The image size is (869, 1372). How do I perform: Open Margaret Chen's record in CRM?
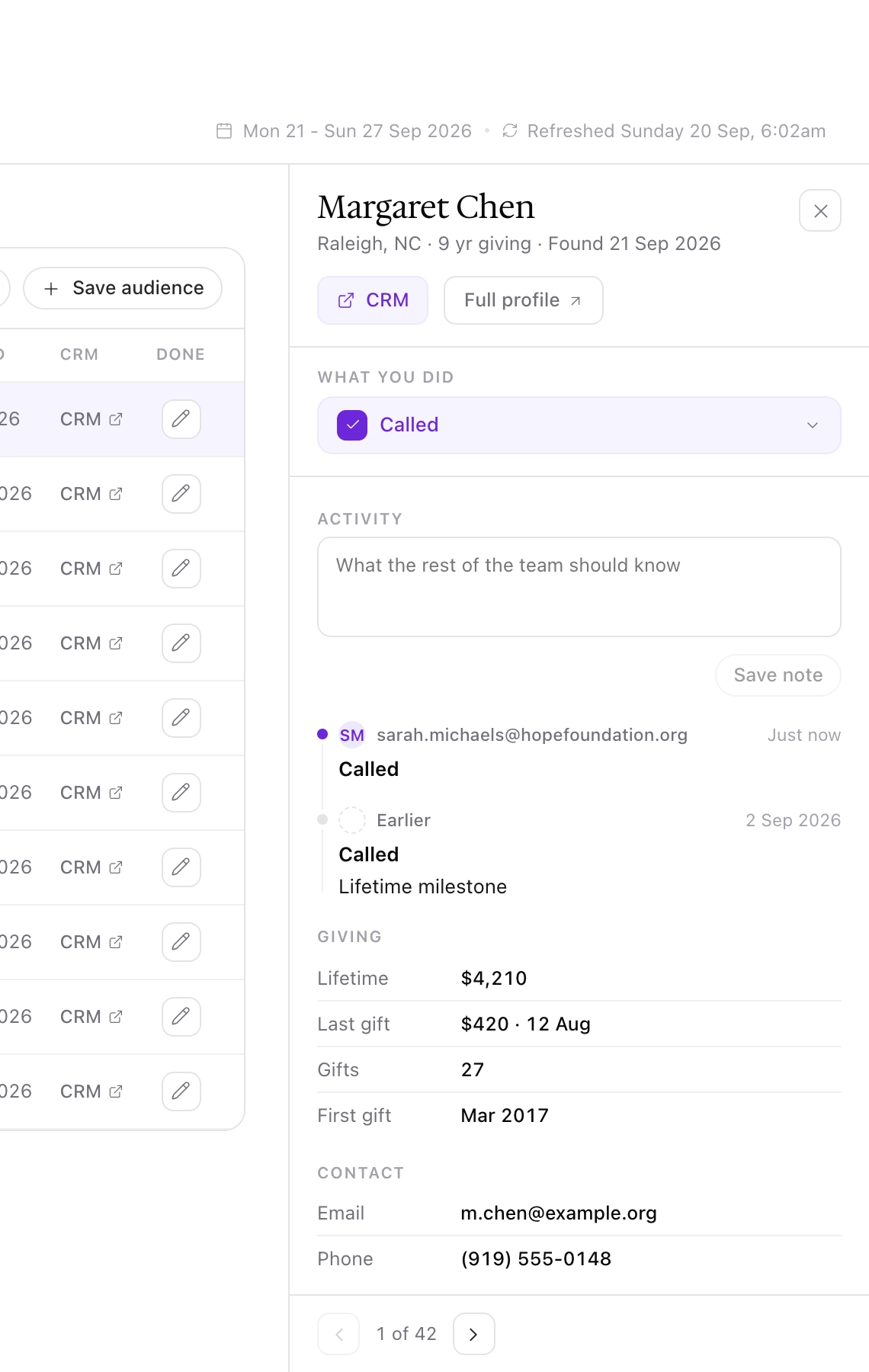point(373,300)
